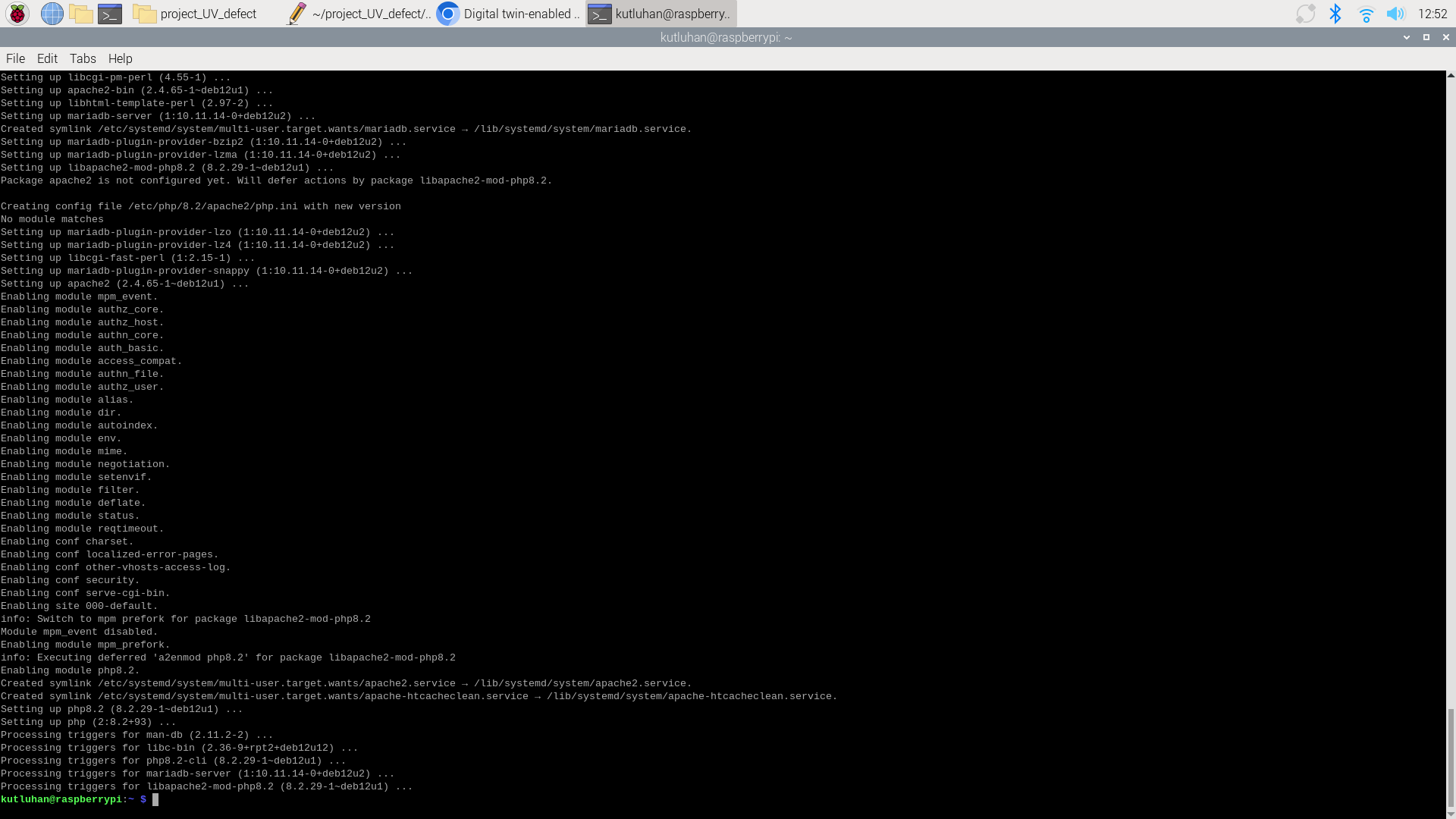This screenshot has width=1456, height=819.
Task: Open the Raspberry Pi main menu
Action: (x=17, y=14)
